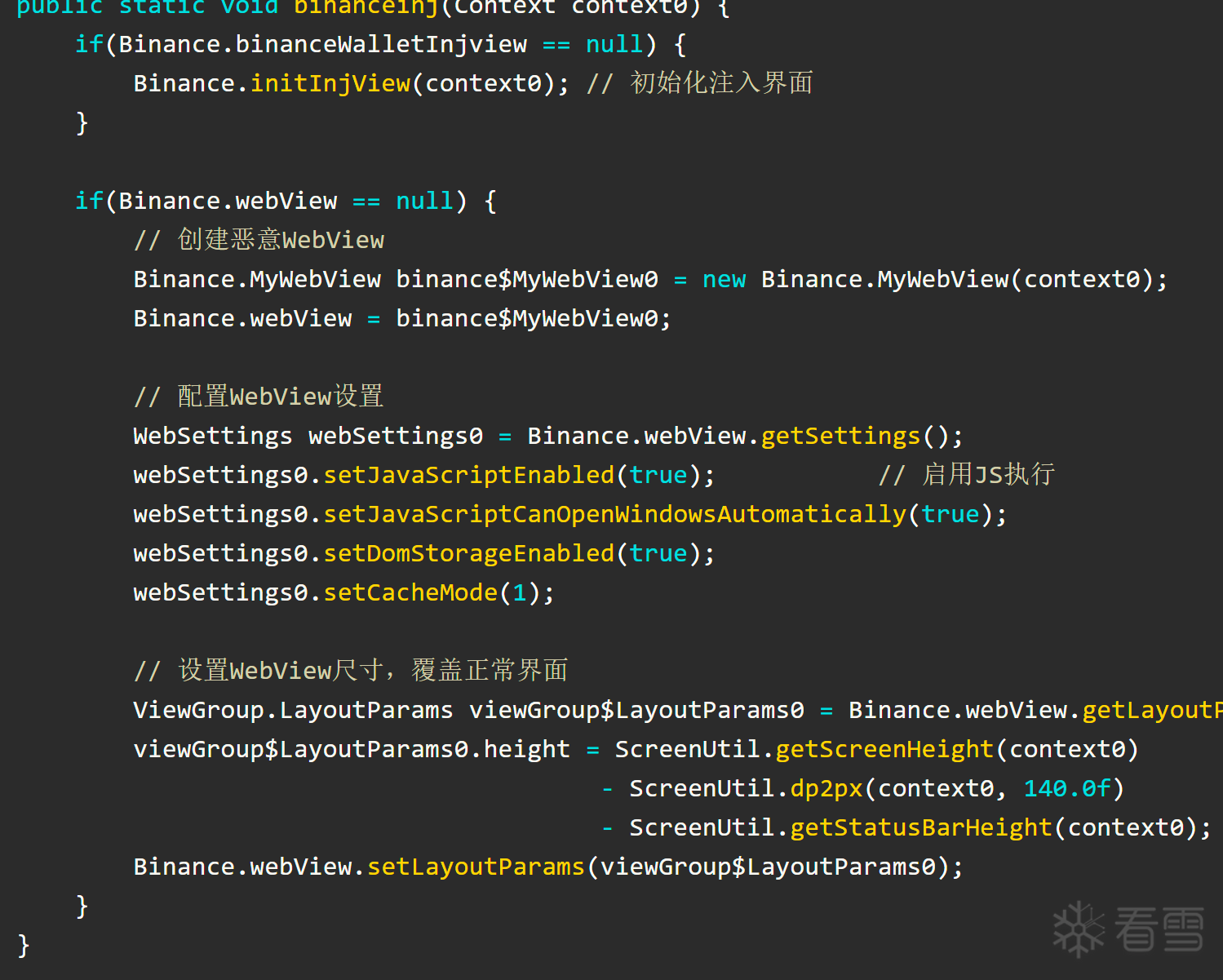The image size is (1223, 980).
Task: Click the setDomStorageEnabled method
Action: click(x=469, y=553)
